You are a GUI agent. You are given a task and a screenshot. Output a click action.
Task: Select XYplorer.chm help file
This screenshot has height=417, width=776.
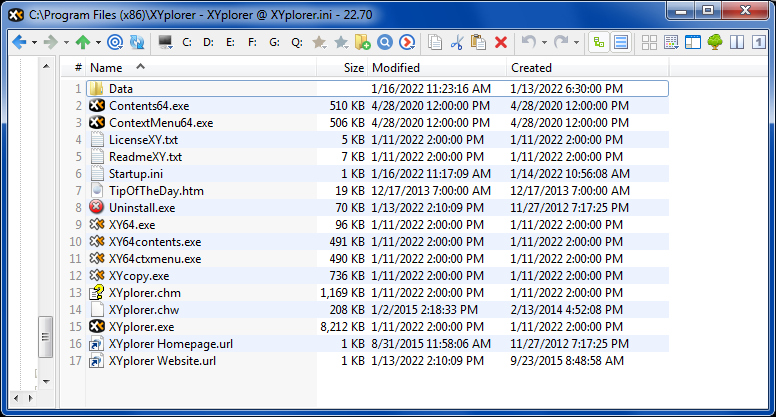pyautogui.click(x=145, y=293)
